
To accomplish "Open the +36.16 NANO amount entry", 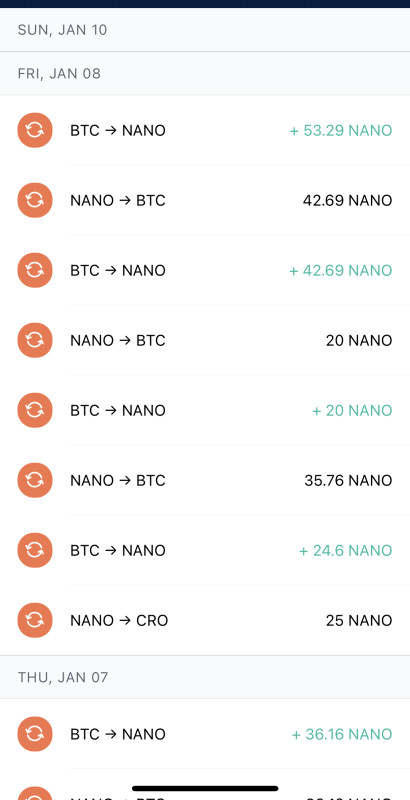I will pos(342,734).
